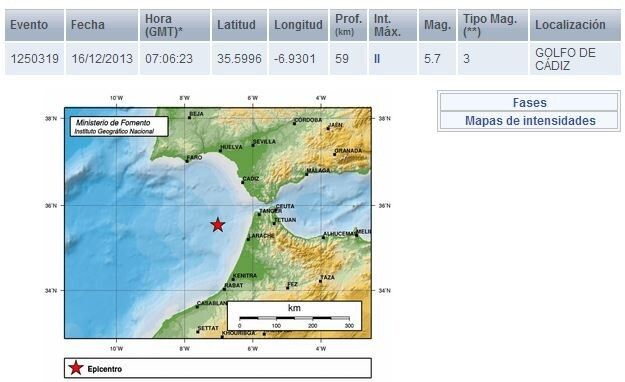Click the SEVILLA city label on map
This screenshot has width=625, height=382.
[x=265, y=142]
